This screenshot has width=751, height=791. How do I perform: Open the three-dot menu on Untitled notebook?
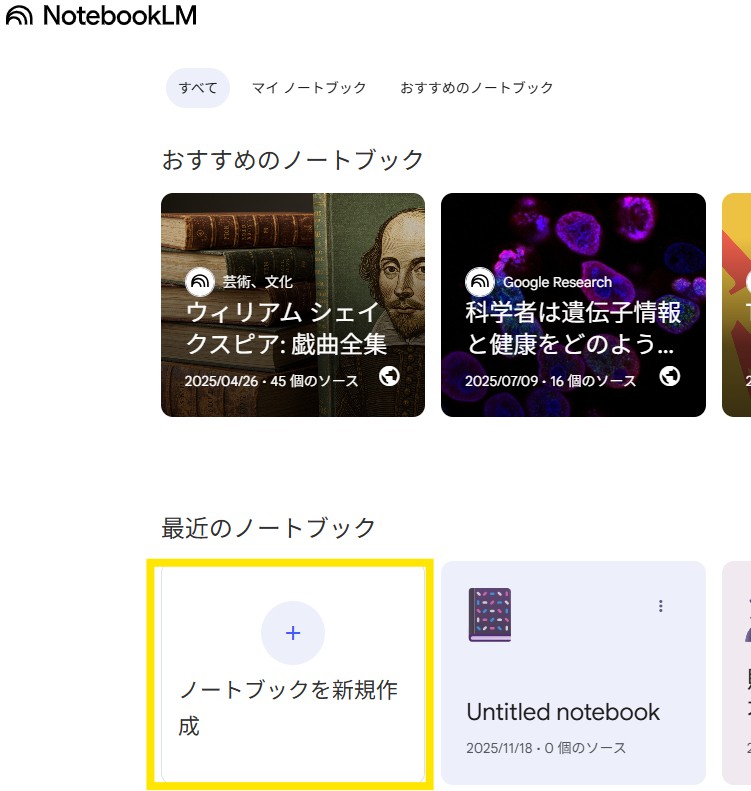[660, 606]
